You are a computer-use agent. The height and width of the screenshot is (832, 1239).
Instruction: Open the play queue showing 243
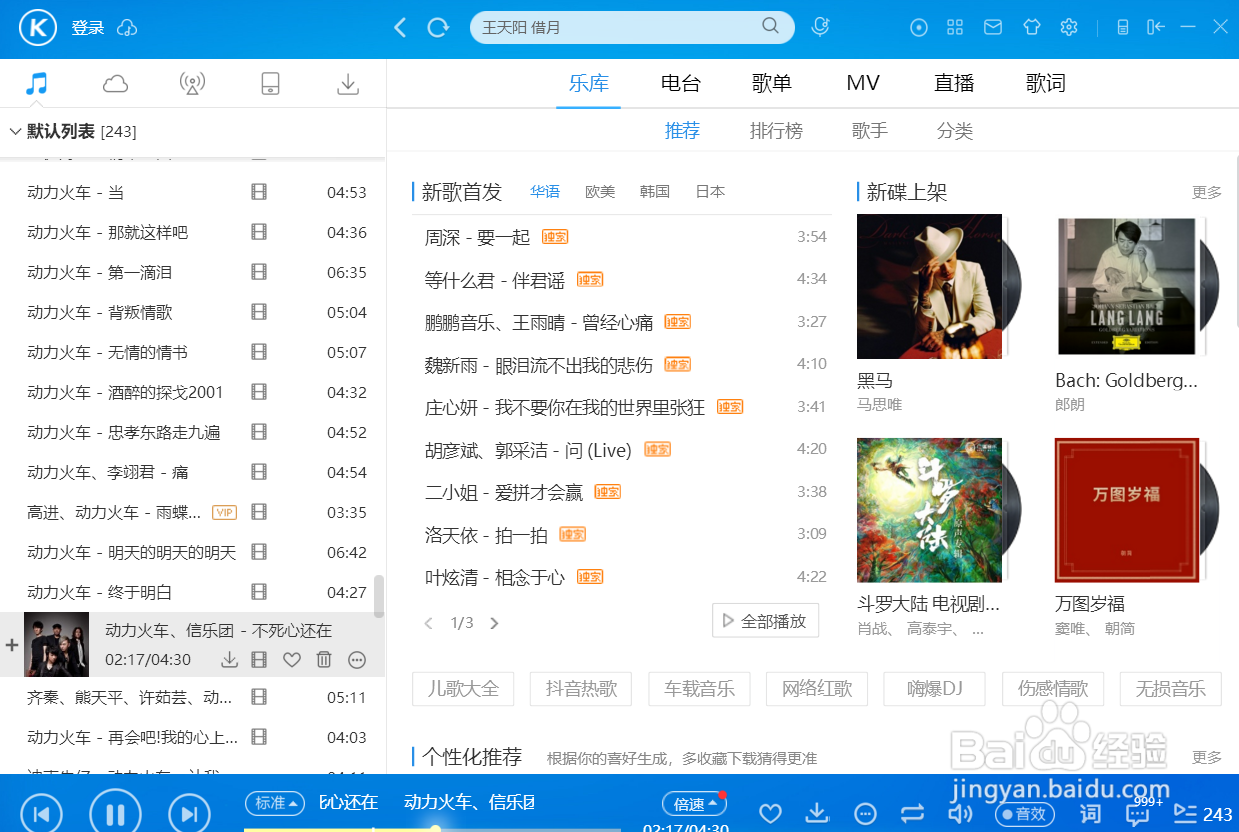click(1202, 814)
